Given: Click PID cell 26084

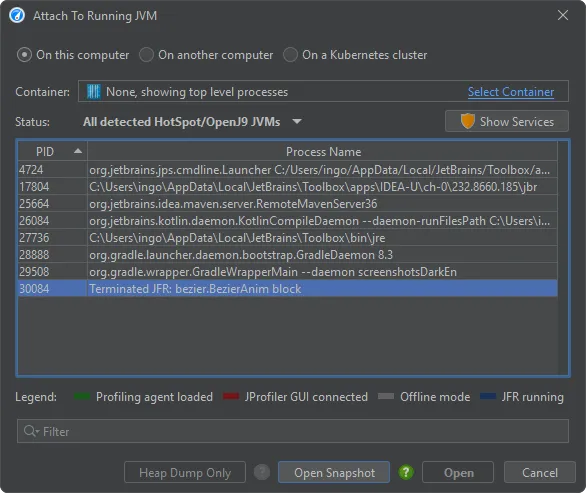Looking at the screenshot, I should (x=53, y=221).
